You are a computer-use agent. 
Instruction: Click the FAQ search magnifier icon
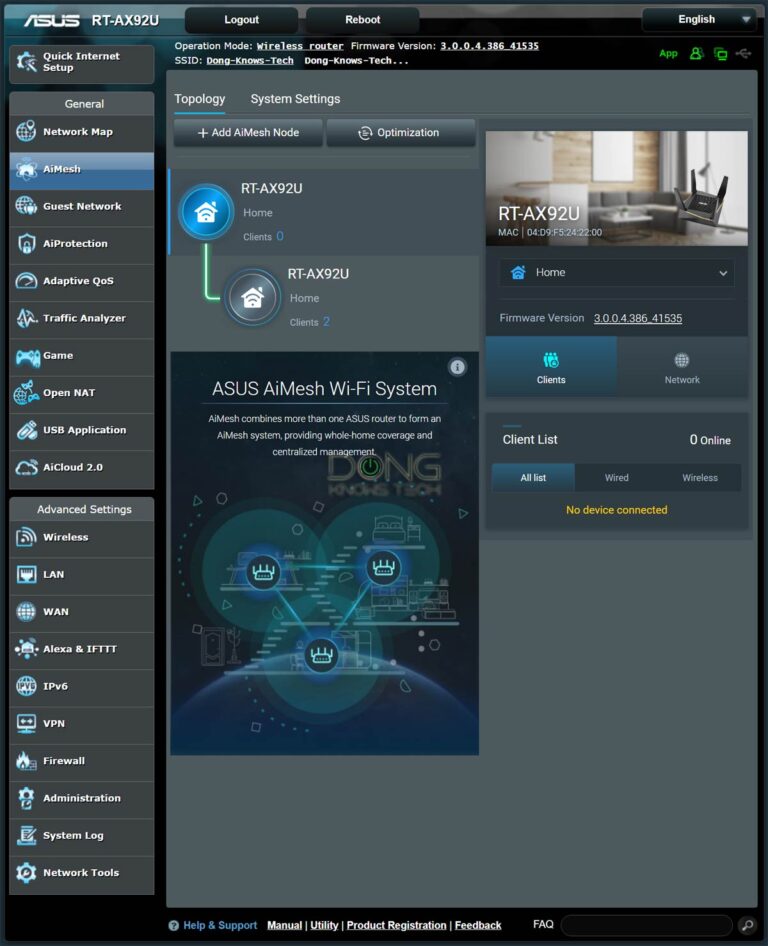pos(746,925)
